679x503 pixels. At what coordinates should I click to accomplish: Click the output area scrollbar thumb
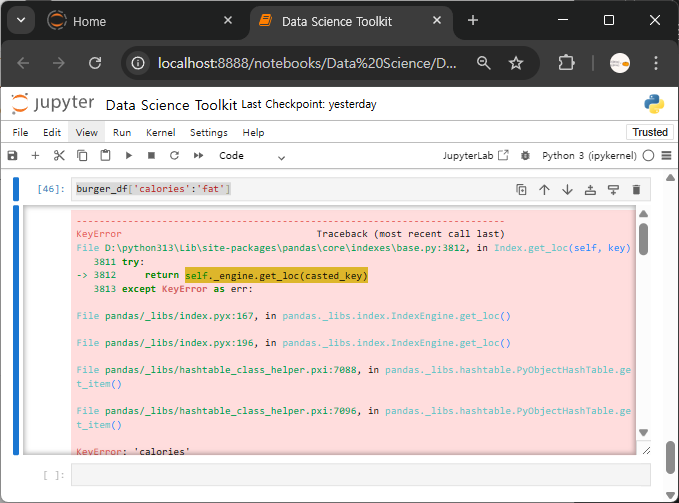[x=643, y=239]
